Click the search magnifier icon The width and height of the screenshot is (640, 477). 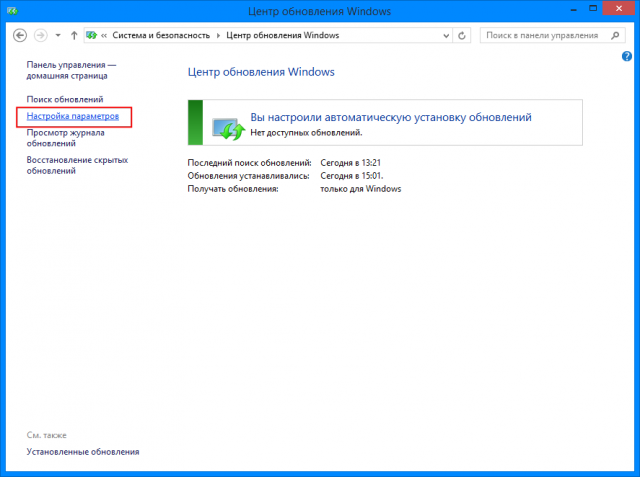[615, 35]
